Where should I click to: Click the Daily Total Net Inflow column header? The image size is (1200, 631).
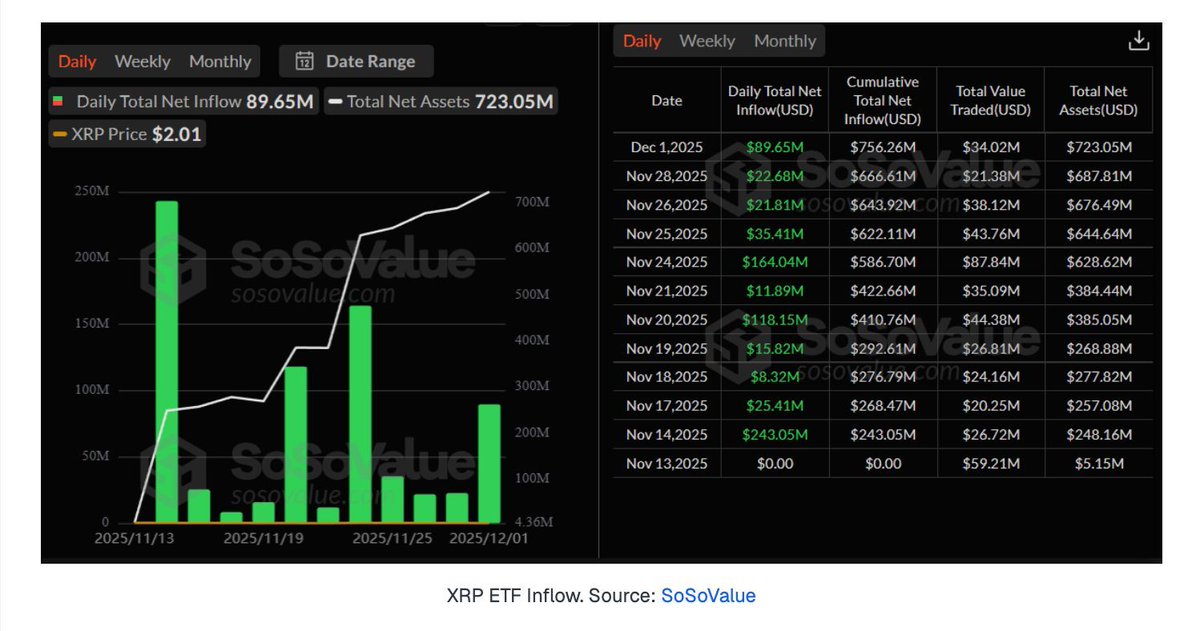[x=774, y=100]
